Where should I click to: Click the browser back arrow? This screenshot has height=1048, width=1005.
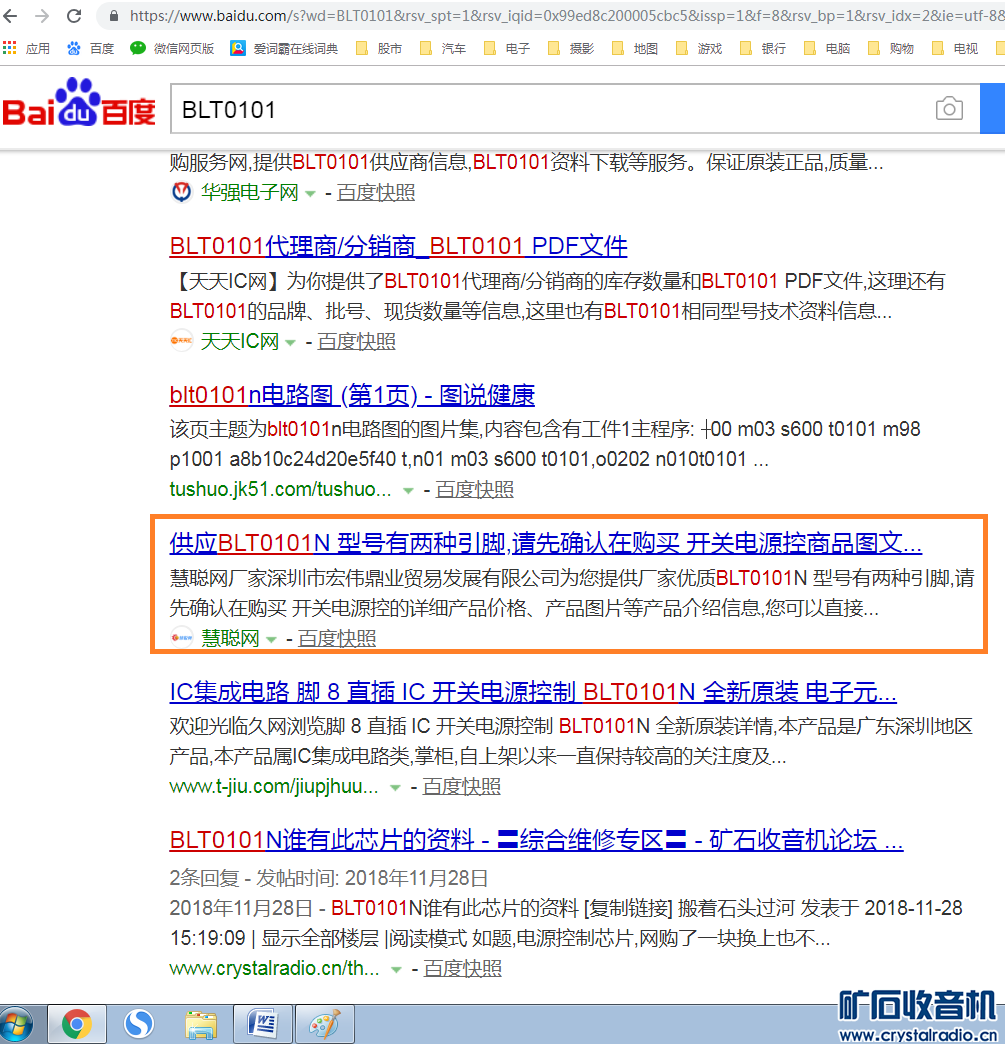pyautogui.click(x=11, y=15)
